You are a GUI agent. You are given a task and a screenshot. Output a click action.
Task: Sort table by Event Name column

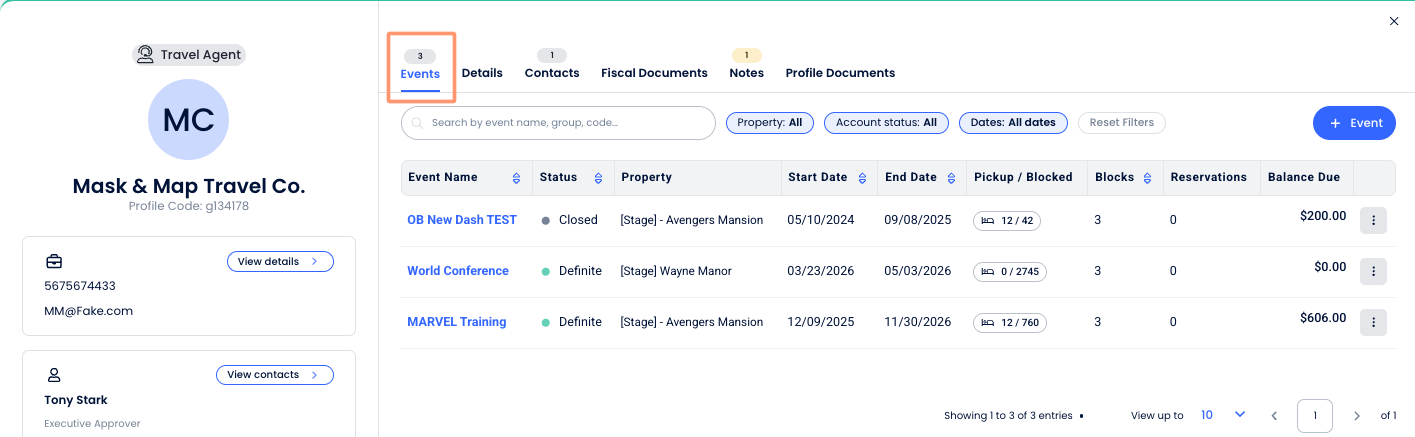coord(516,178)
